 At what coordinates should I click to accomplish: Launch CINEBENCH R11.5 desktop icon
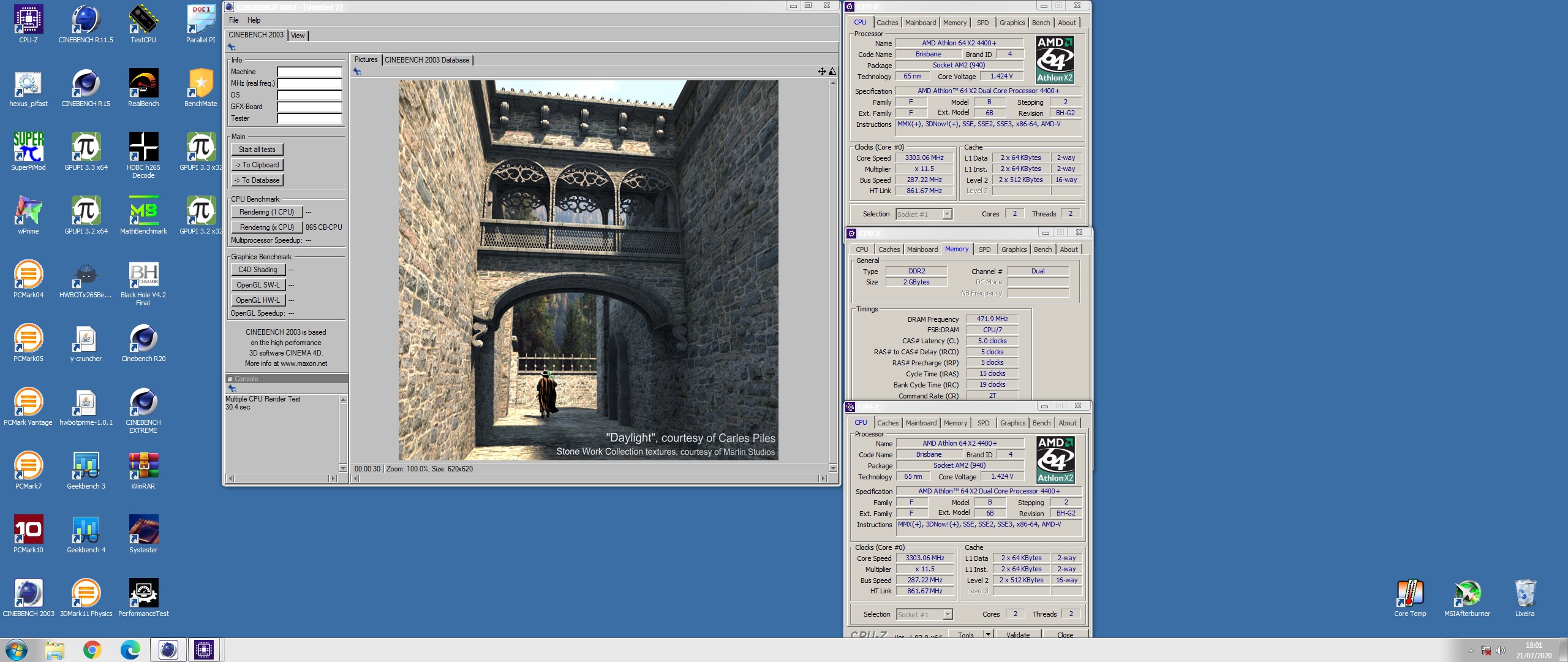(x=86, y=23)
